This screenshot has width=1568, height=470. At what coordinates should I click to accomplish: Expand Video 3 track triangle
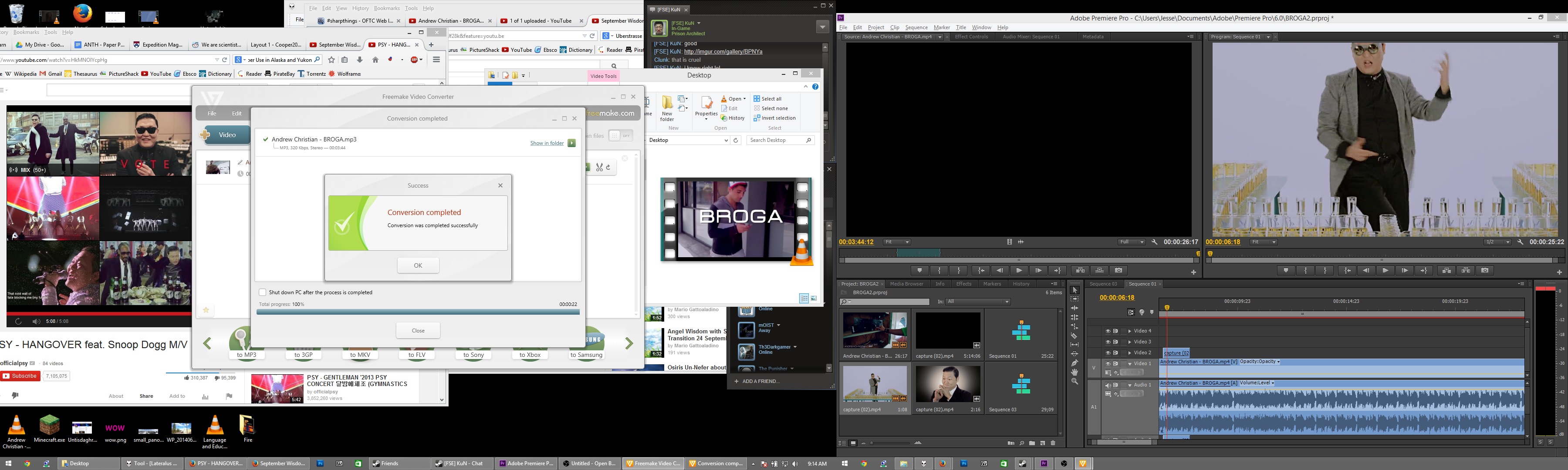tap(1130, 342)
